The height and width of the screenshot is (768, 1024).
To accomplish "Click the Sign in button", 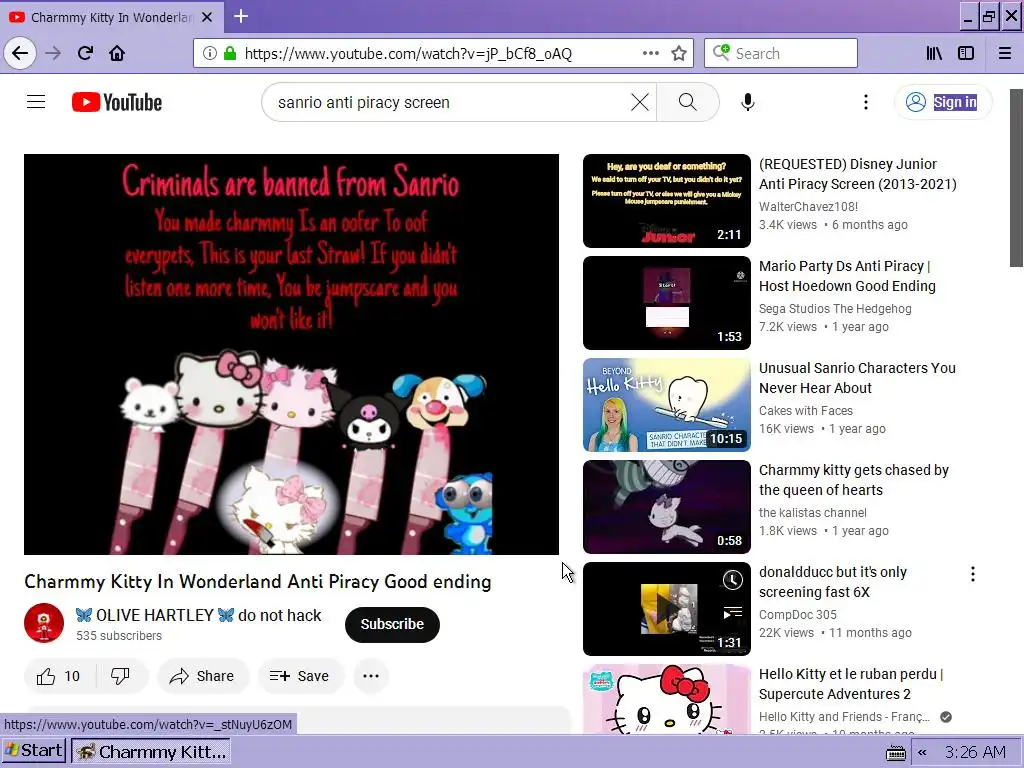I will click(943, 102).
